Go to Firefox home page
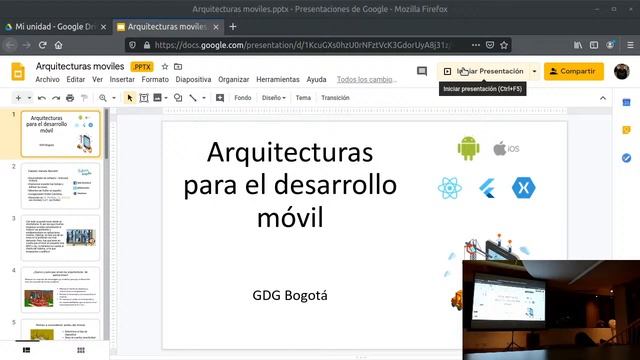 tap(59, 45)
